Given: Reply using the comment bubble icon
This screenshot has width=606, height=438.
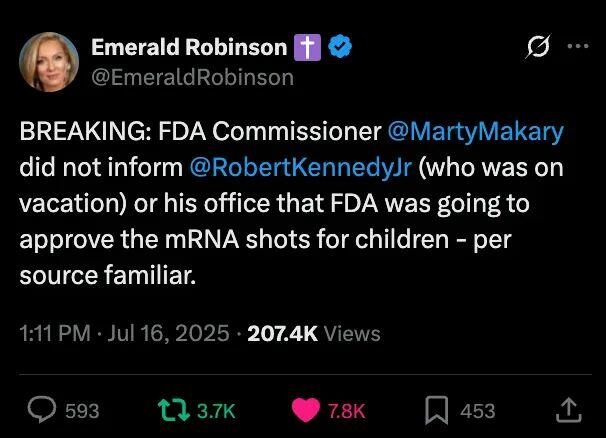Looking at the screenshot, I should point(42,410).
